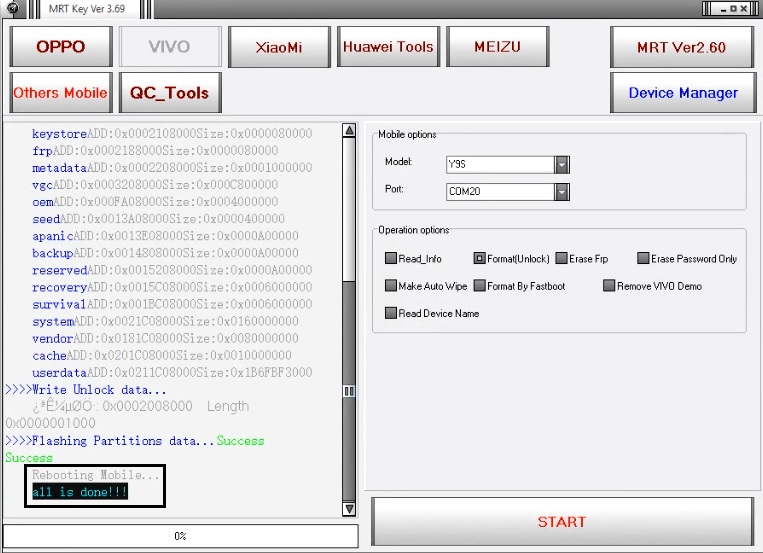763x553 pixels.
Task: Open Device Manager
Action: 683,92
